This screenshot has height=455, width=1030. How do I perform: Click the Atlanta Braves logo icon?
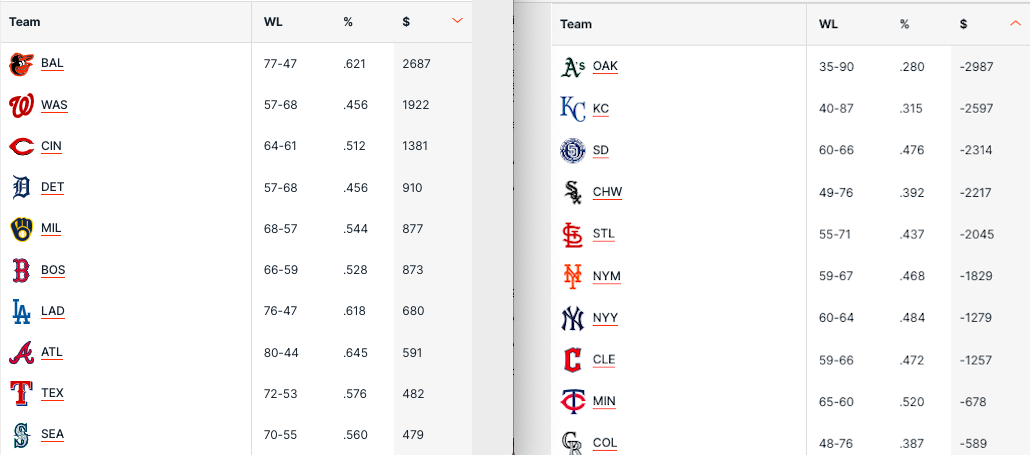[x=21, y=353]
